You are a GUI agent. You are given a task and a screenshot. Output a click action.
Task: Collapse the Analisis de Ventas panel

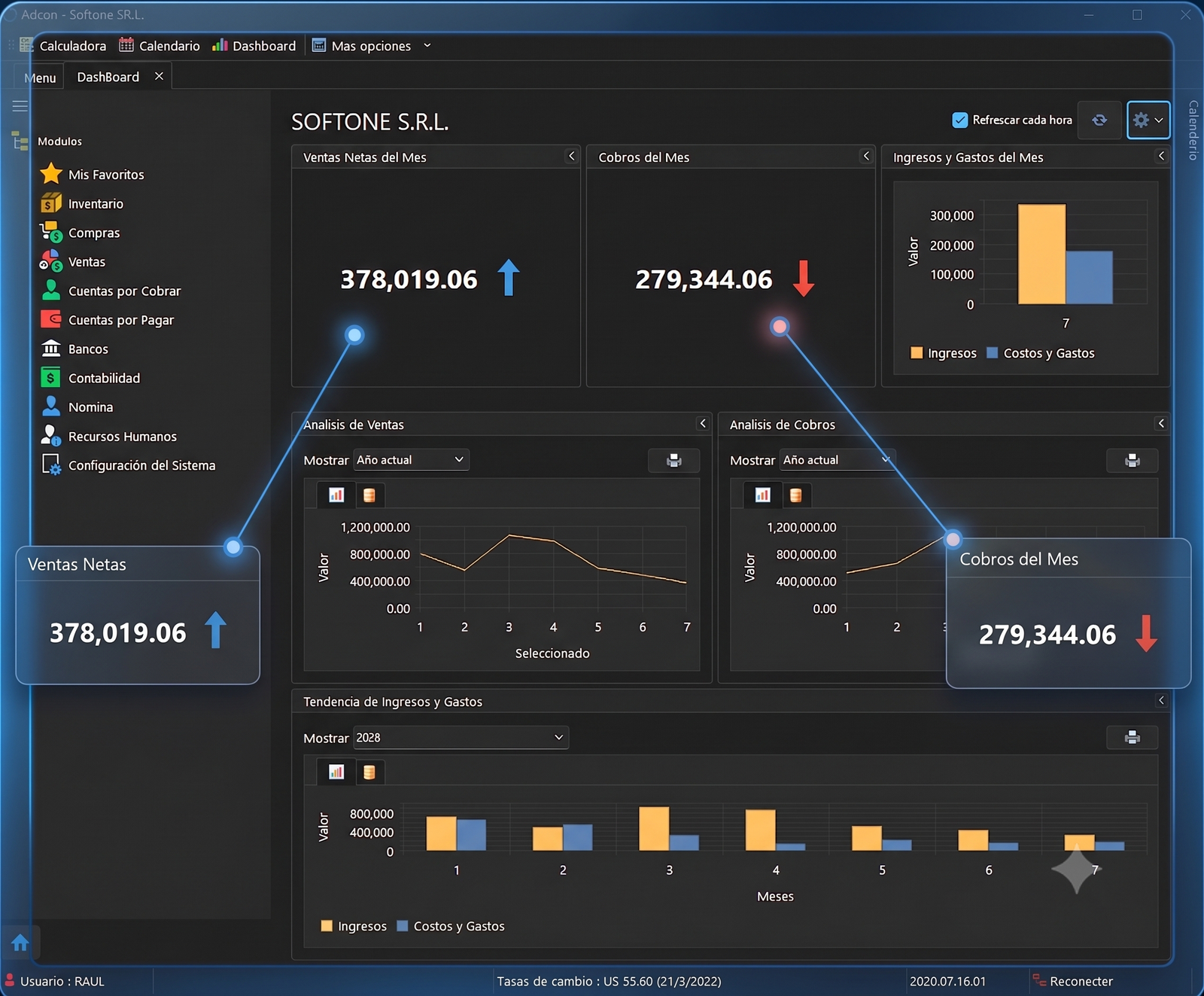[703, 423]
